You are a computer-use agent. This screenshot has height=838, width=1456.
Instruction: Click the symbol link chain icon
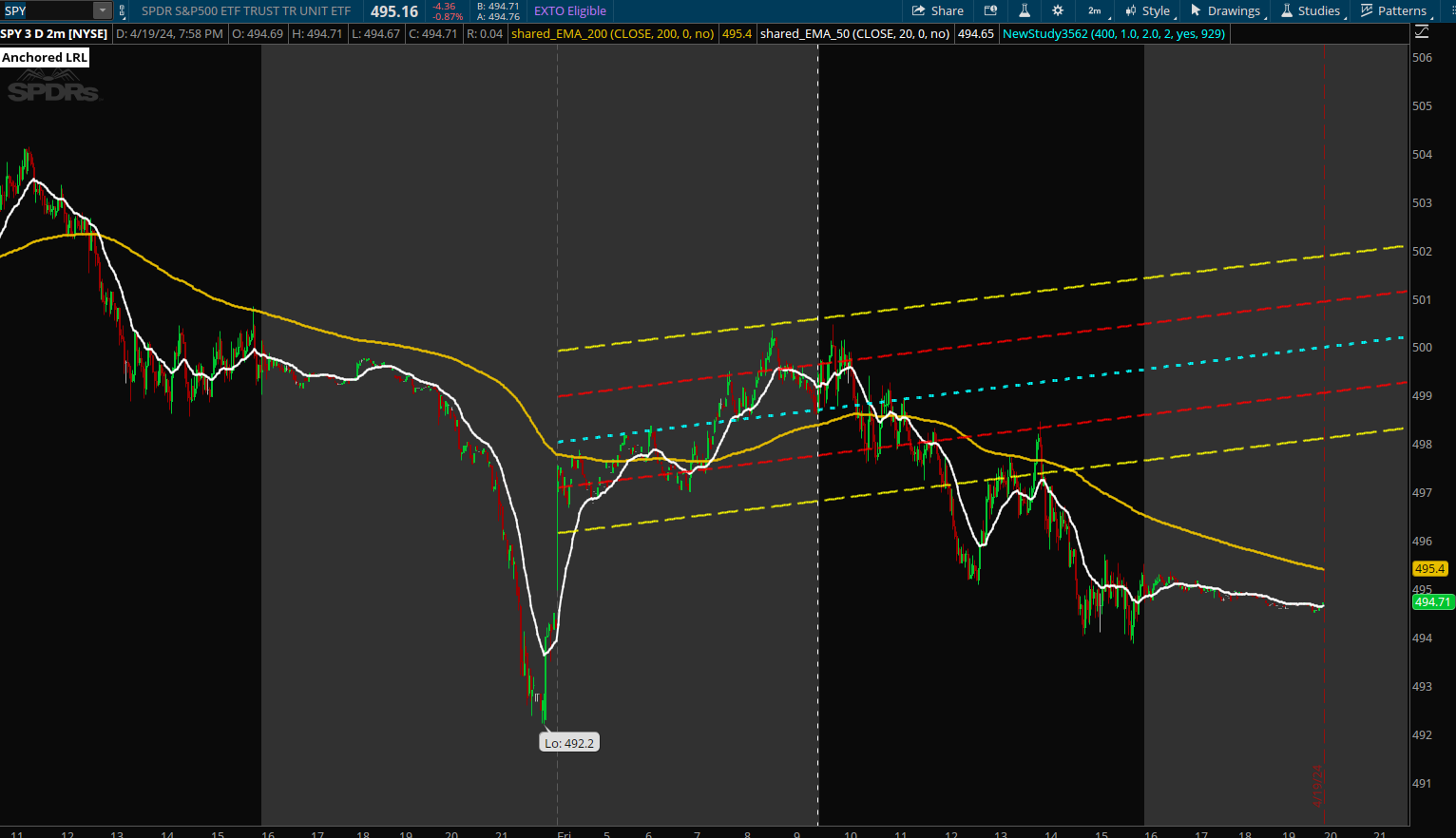point(122,11)
